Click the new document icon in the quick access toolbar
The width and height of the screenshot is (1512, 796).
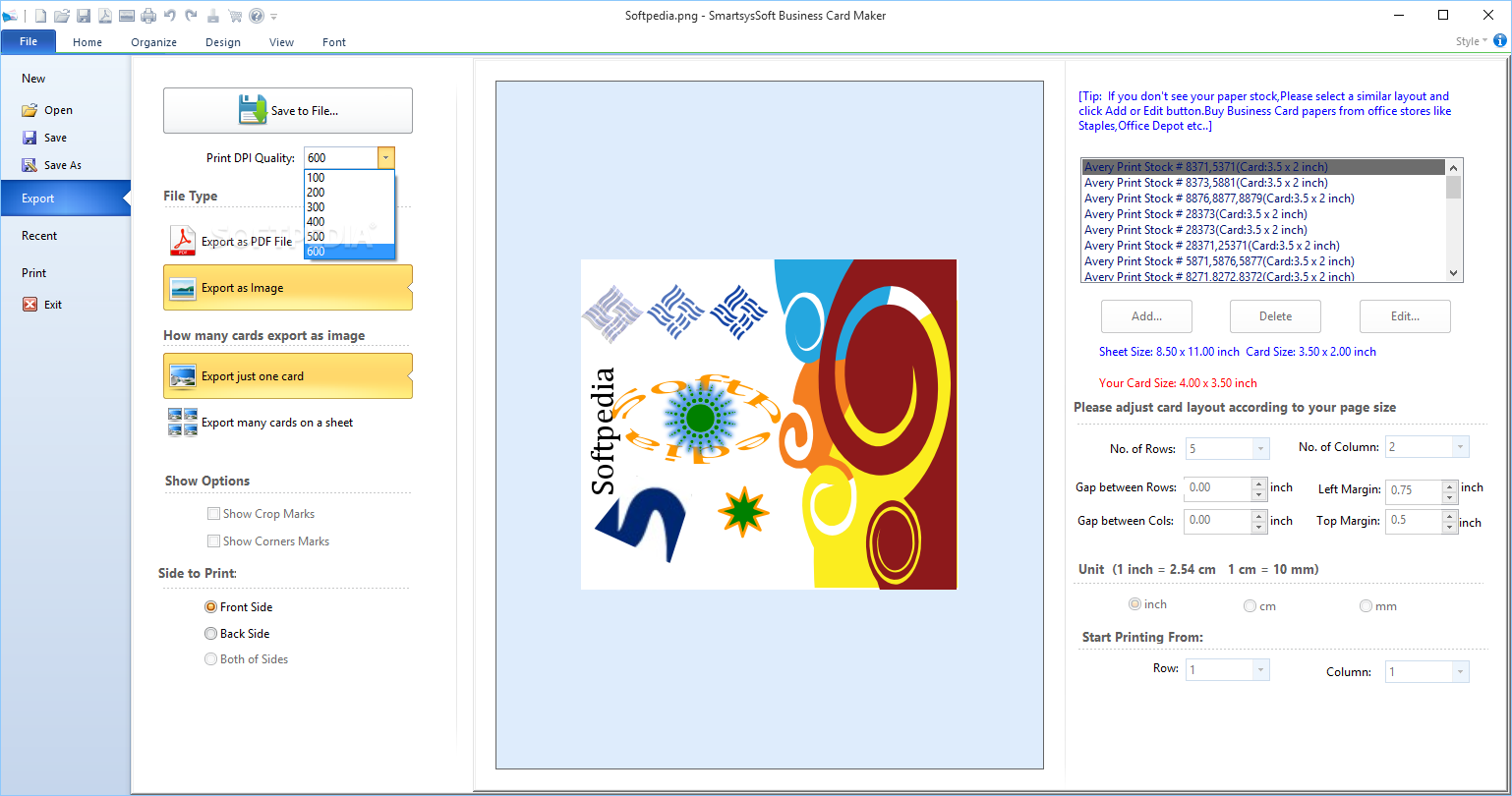[x=39, y=15]
